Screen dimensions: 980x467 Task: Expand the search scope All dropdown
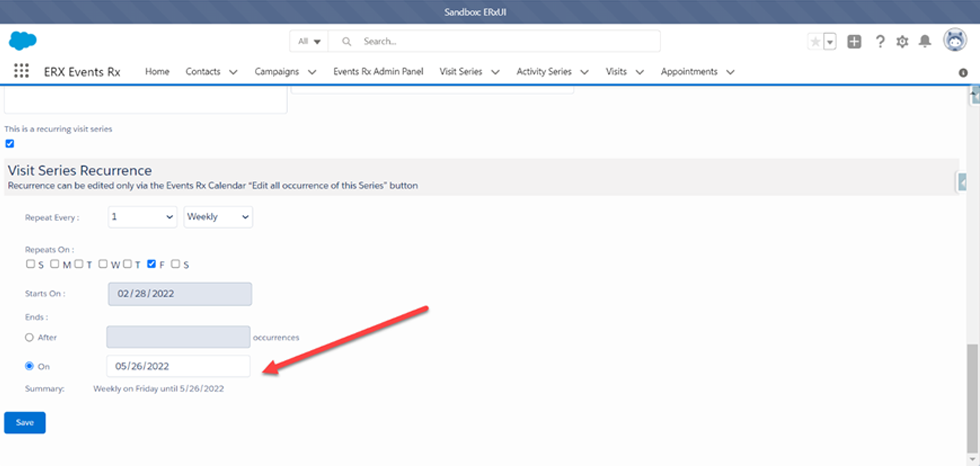[309, 41]
